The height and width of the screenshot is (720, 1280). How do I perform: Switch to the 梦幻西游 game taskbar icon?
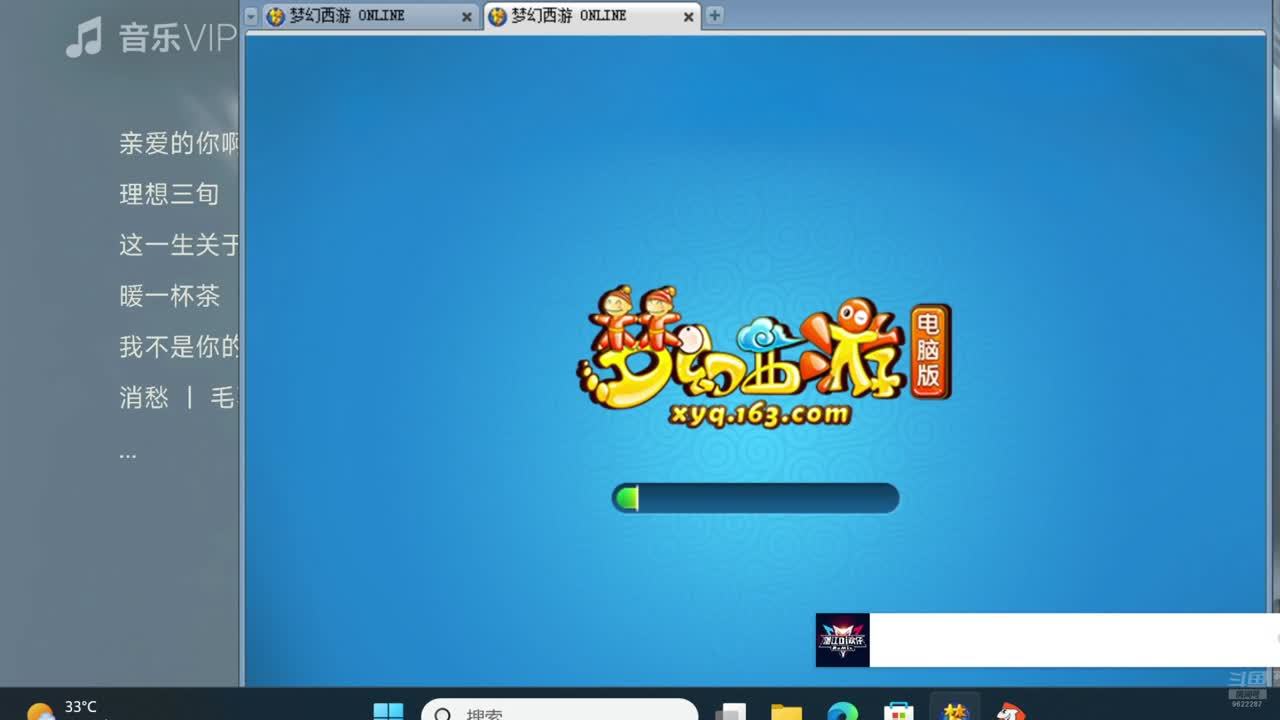[x=955, y=710]
